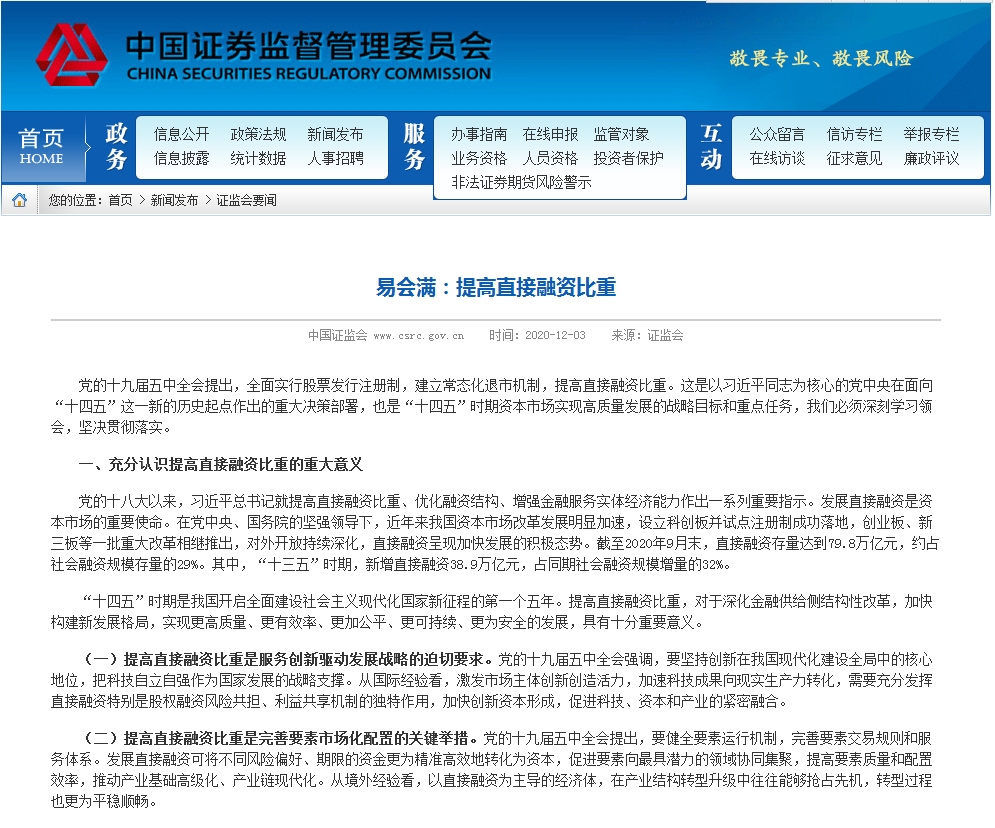
Task: Open 统计数据 link
Action: click(x=258, y=158)
